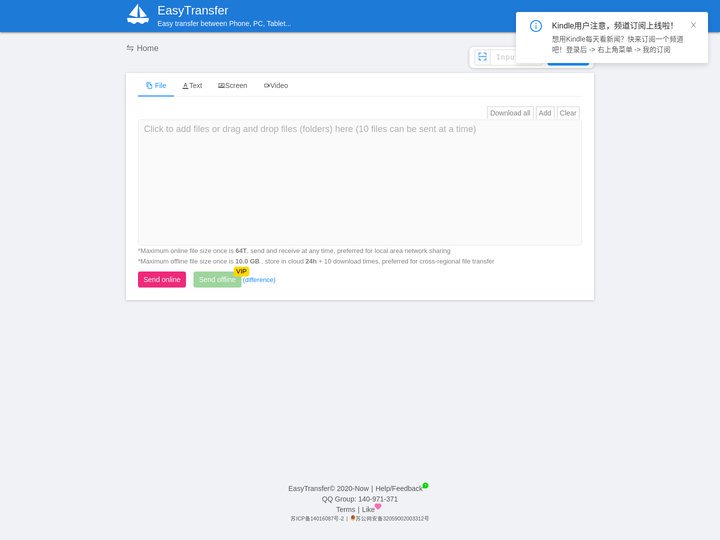This screenshot has height=540, width=720.
Task: Click the Download all button
Action: pyautogui.click(x=510, y=113)
